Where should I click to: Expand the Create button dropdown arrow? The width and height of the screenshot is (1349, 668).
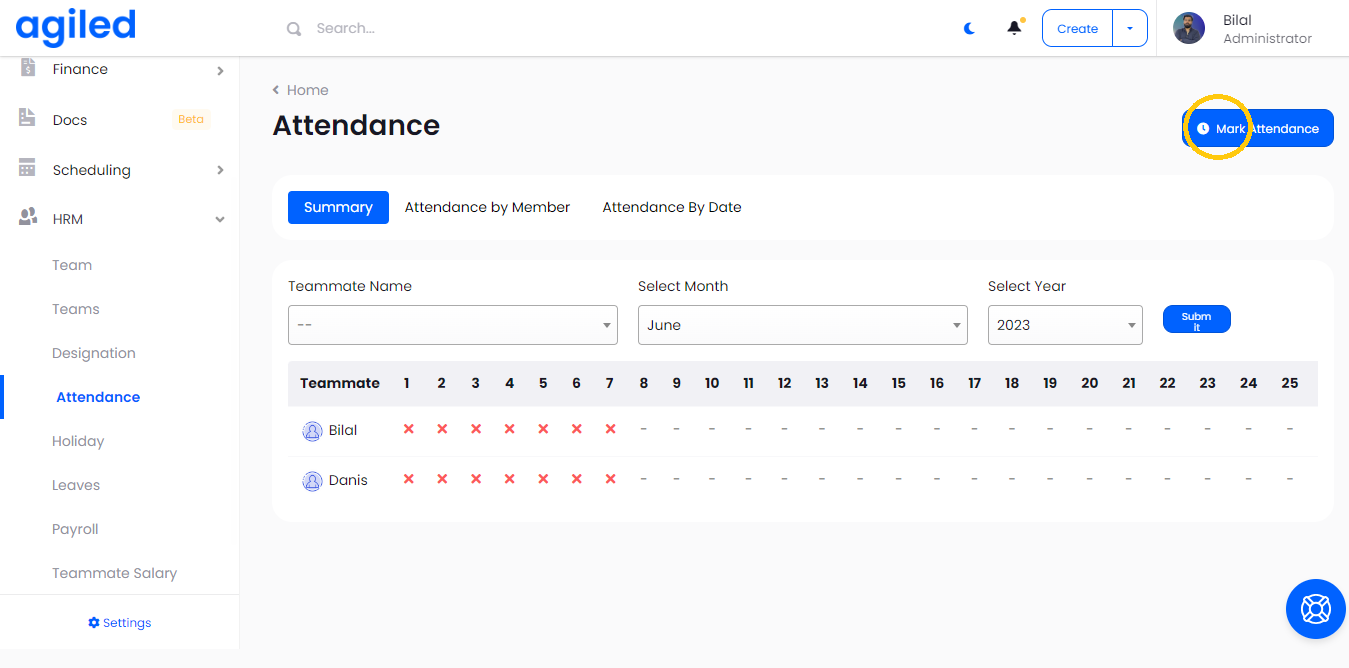pos(1130,29)
